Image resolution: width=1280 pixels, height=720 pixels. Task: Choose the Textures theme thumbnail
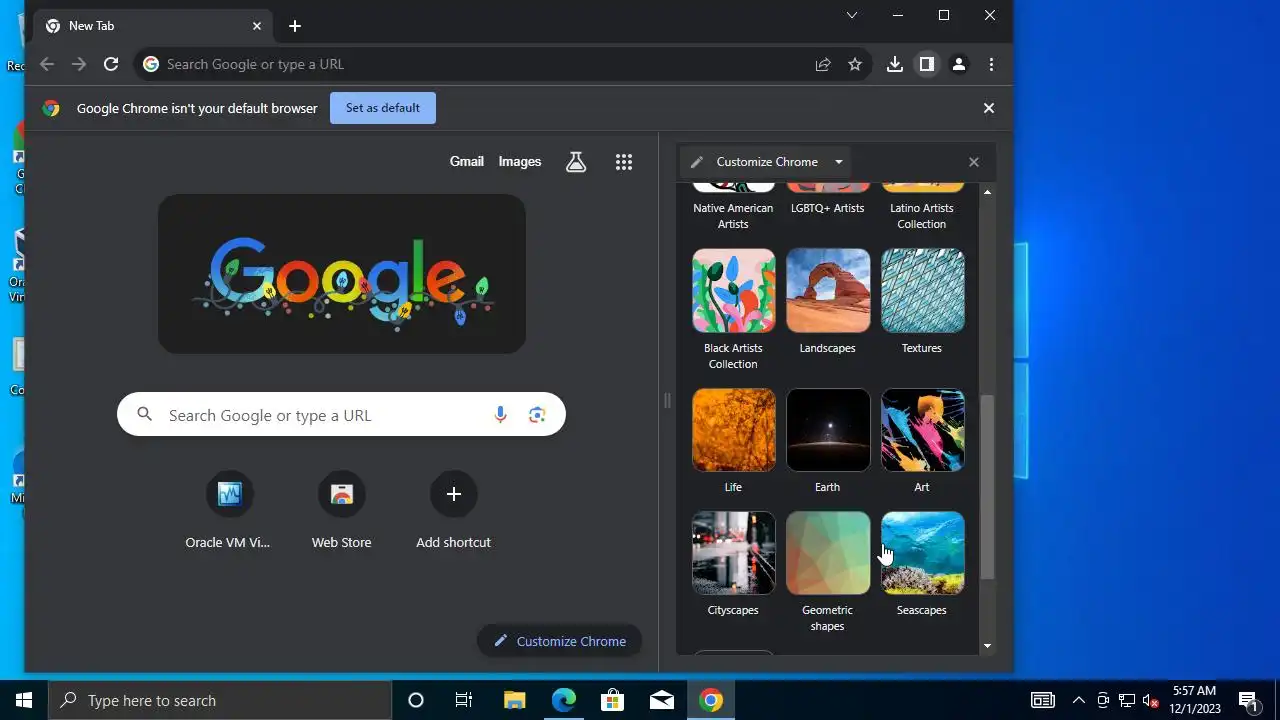click(x=922, y=290)
